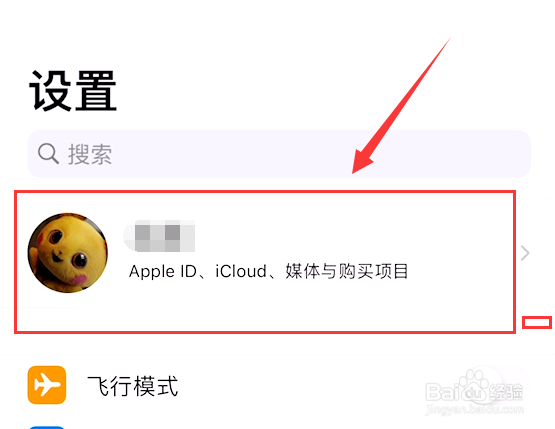Image resolution: width=555 pixels, height=429 pixels.
Task: Tap empty space right of the Apple ID subtitle
Action: pos(460,271)
